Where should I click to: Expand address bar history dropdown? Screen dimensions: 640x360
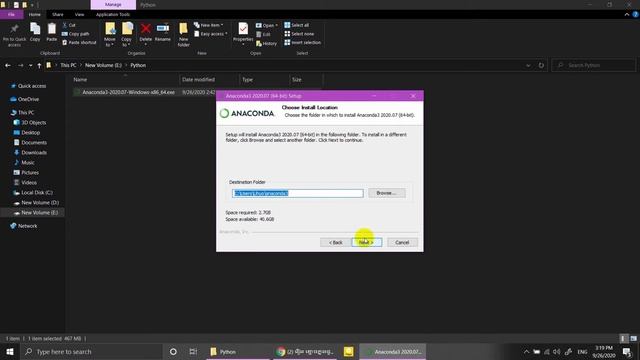[x=528, y=65]
